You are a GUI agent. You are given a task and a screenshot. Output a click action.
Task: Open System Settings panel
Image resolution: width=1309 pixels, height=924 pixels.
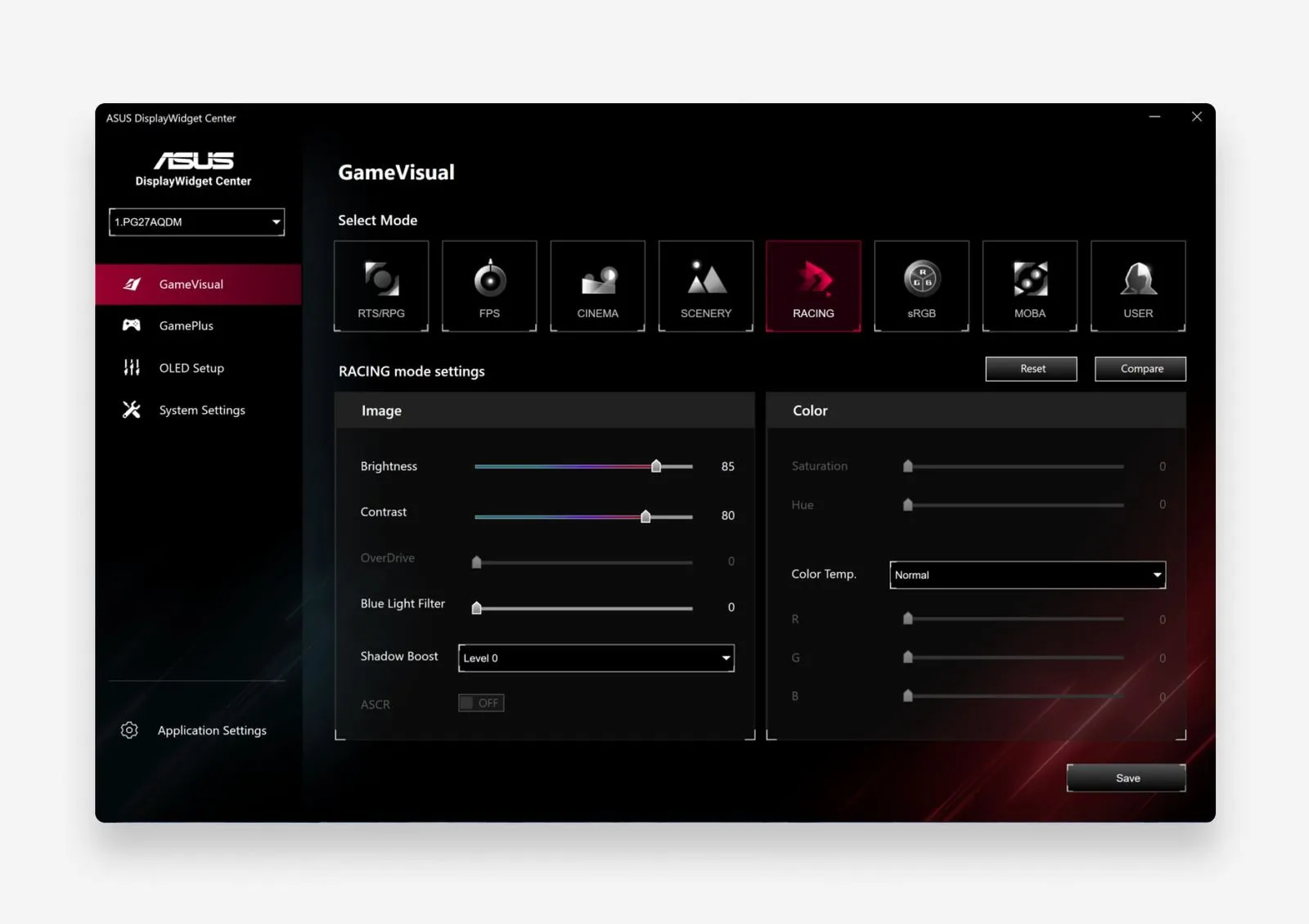[201, 410]
